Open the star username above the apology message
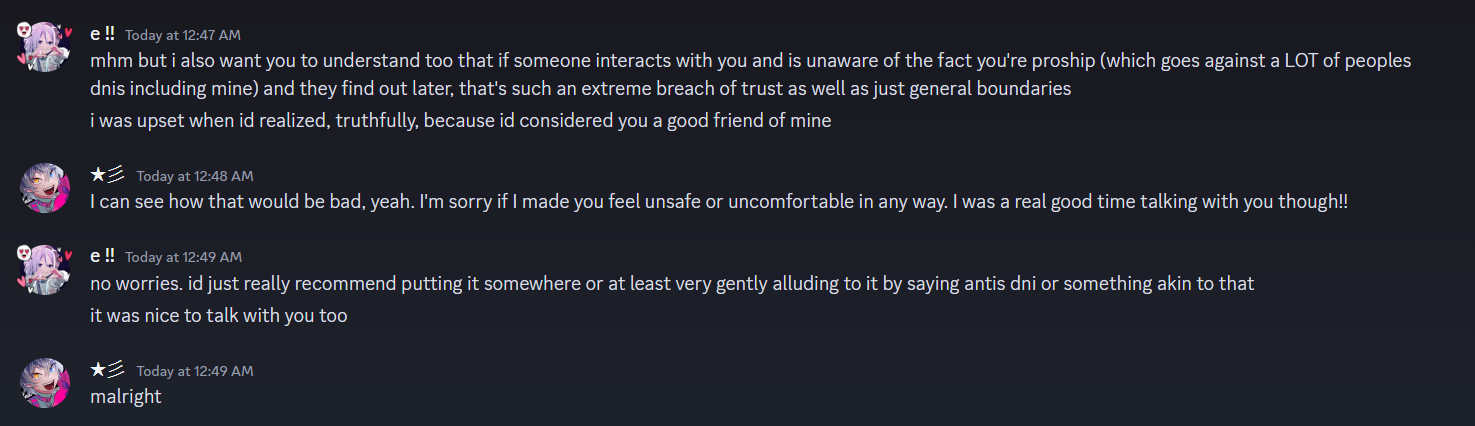Viewport: 1475px width, 426px height. 107,175
